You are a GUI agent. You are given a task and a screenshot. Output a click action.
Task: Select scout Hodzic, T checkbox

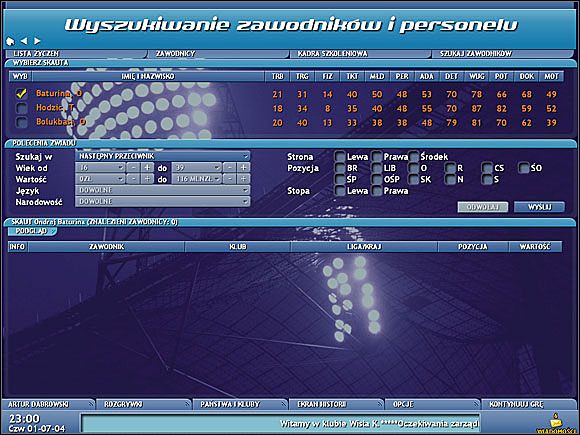21,108
